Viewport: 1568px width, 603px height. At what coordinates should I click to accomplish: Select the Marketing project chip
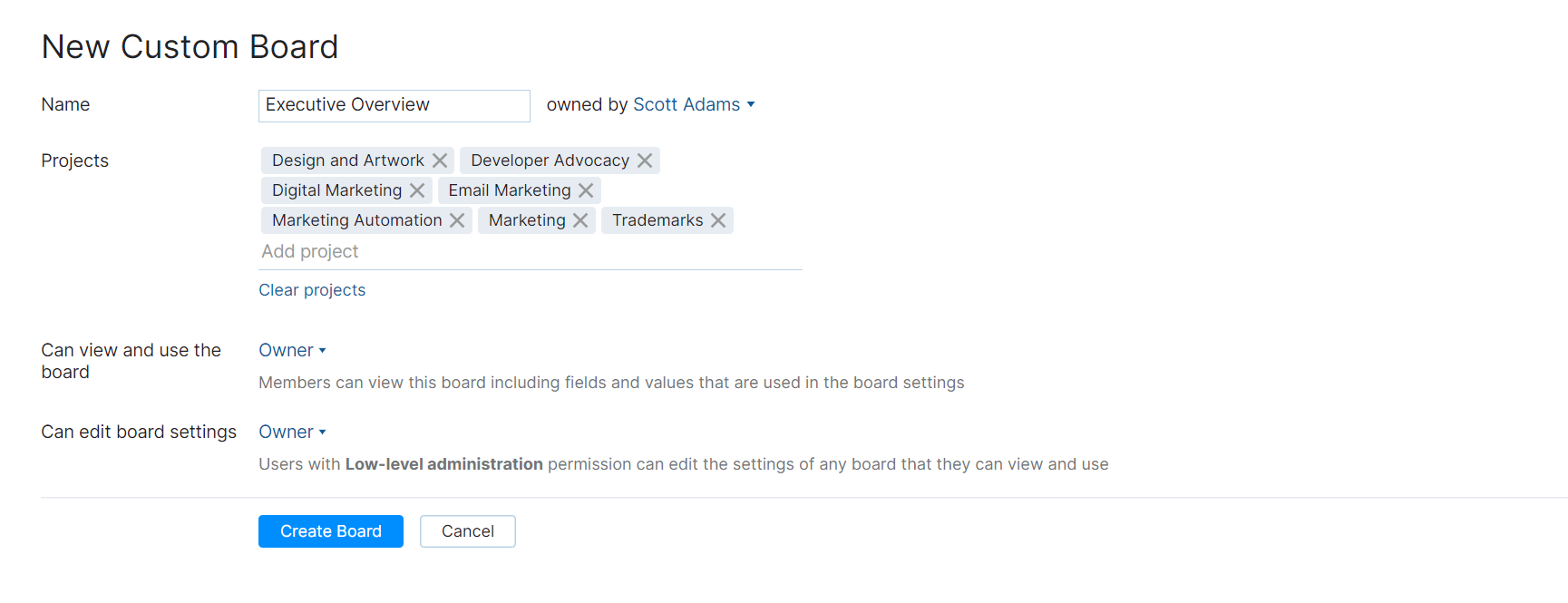527,219
